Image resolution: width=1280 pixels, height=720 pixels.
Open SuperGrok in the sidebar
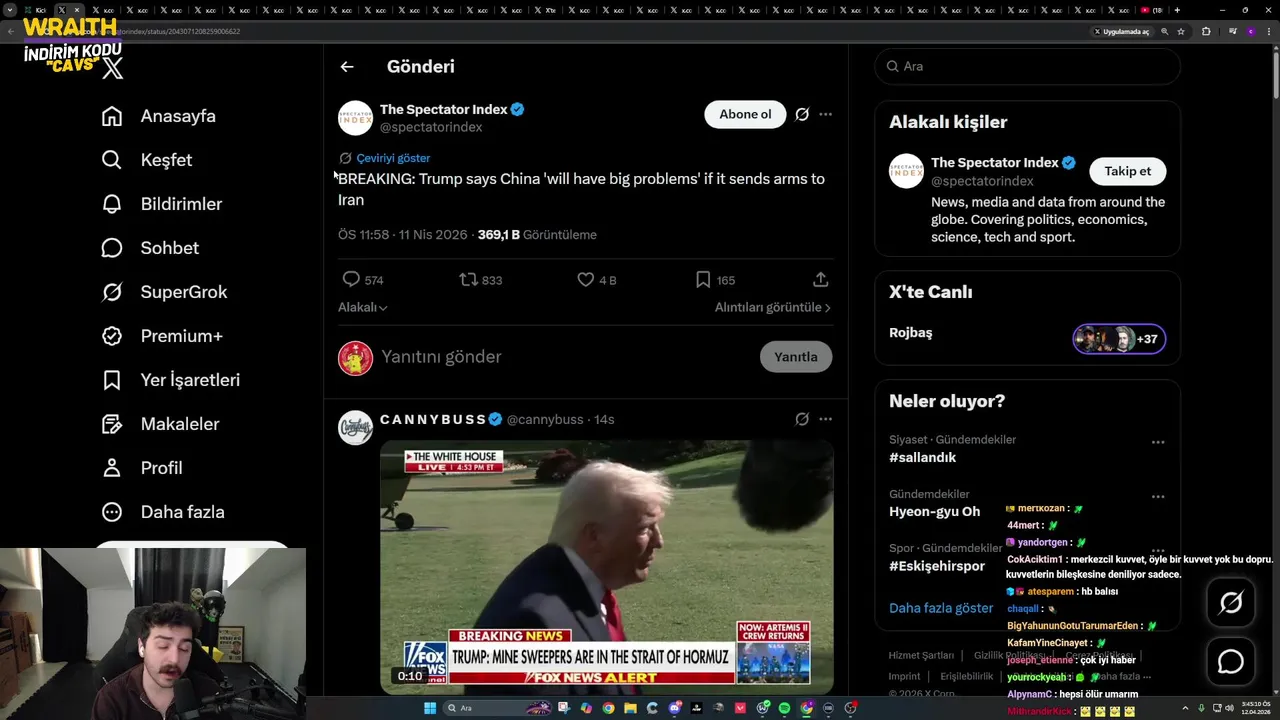point(165,292)
